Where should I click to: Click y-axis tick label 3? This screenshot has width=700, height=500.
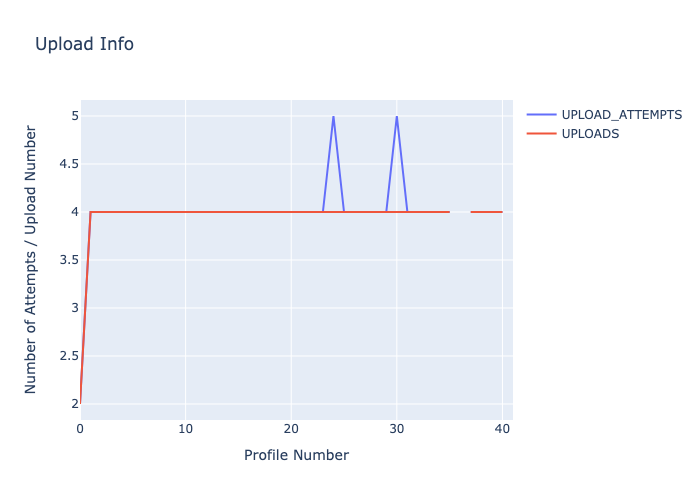point(70,308)
